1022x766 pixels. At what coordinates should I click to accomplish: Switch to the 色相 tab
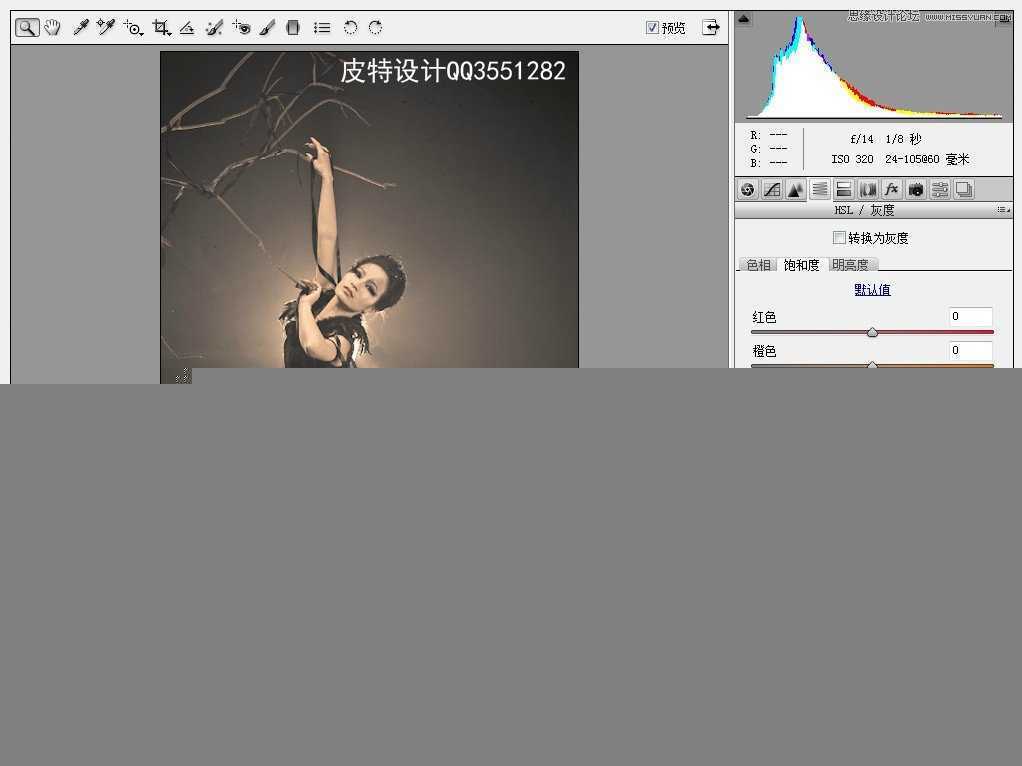758,265
